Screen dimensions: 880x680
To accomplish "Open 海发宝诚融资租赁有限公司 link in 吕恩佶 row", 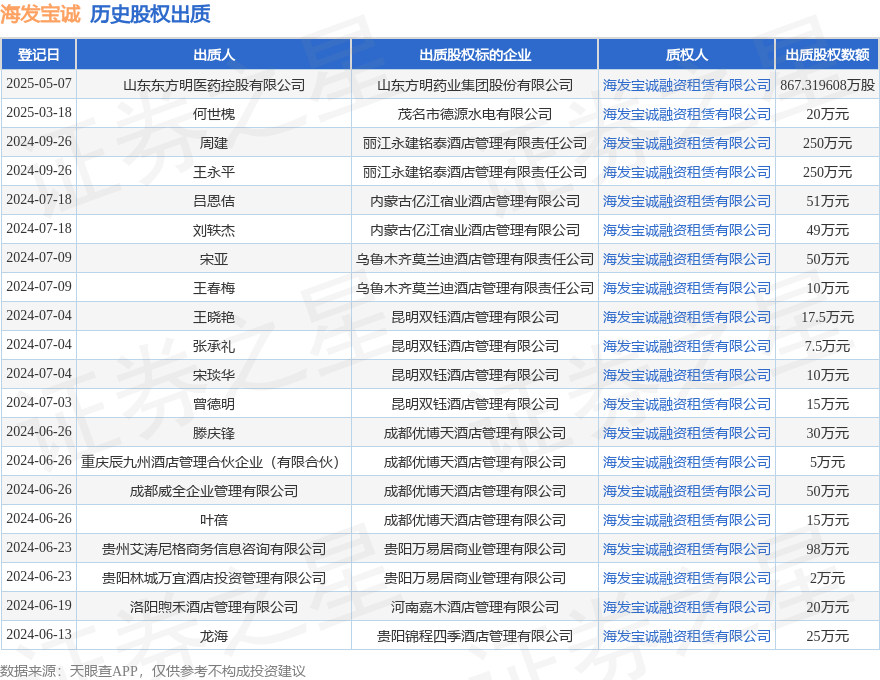I will coord(686,201).
